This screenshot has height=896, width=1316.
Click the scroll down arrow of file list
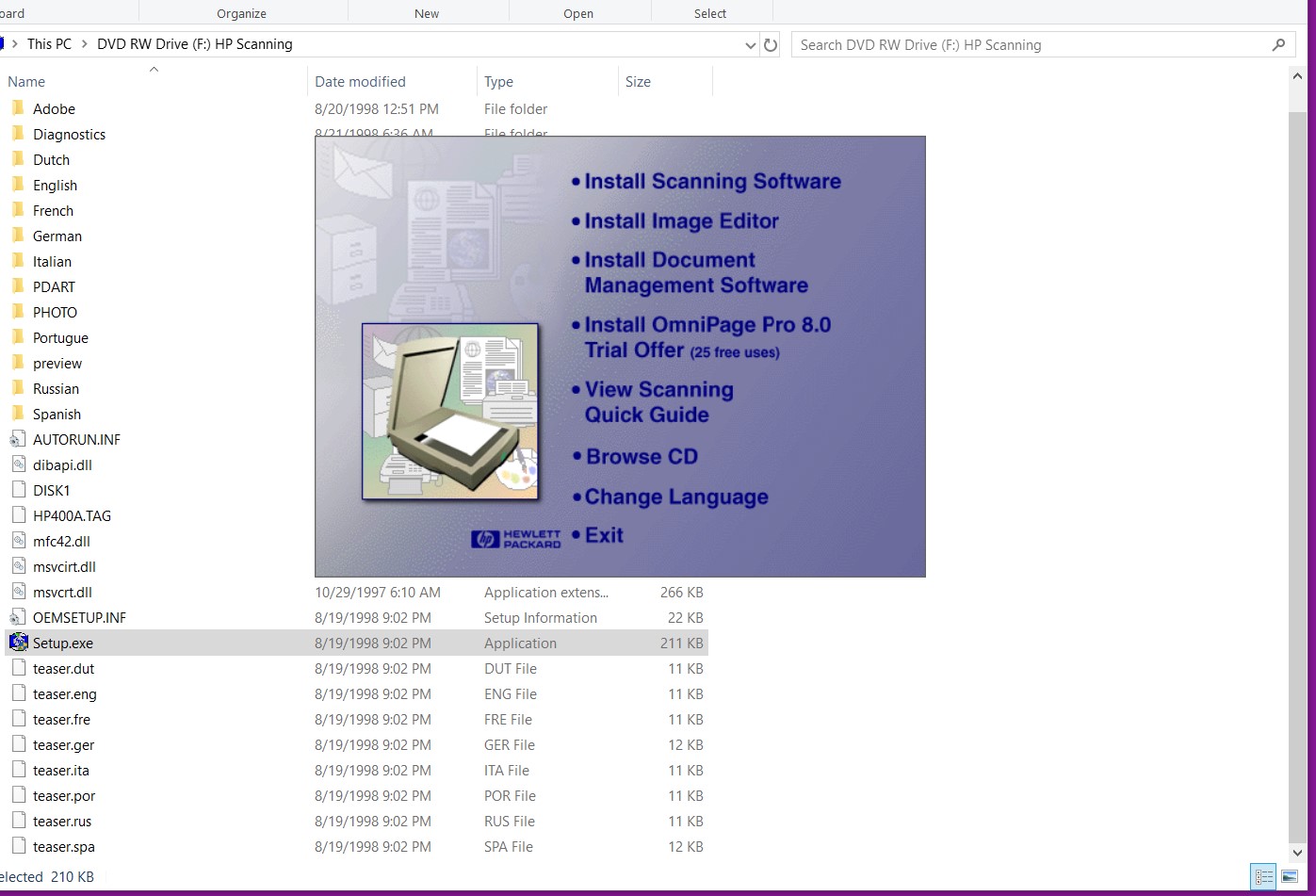1297,852
